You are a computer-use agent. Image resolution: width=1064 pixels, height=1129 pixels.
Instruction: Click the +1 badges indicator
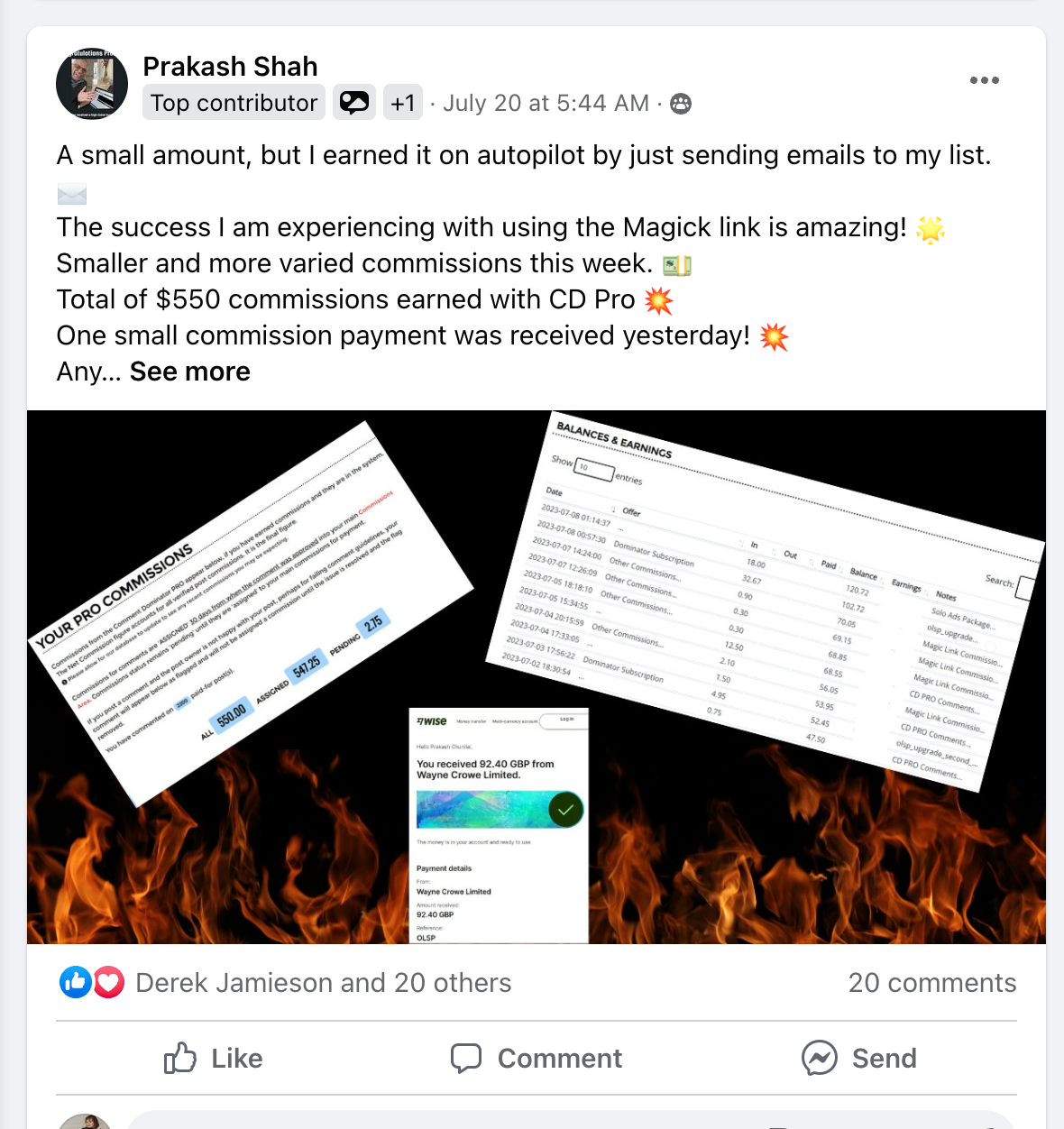coord(403,103)
